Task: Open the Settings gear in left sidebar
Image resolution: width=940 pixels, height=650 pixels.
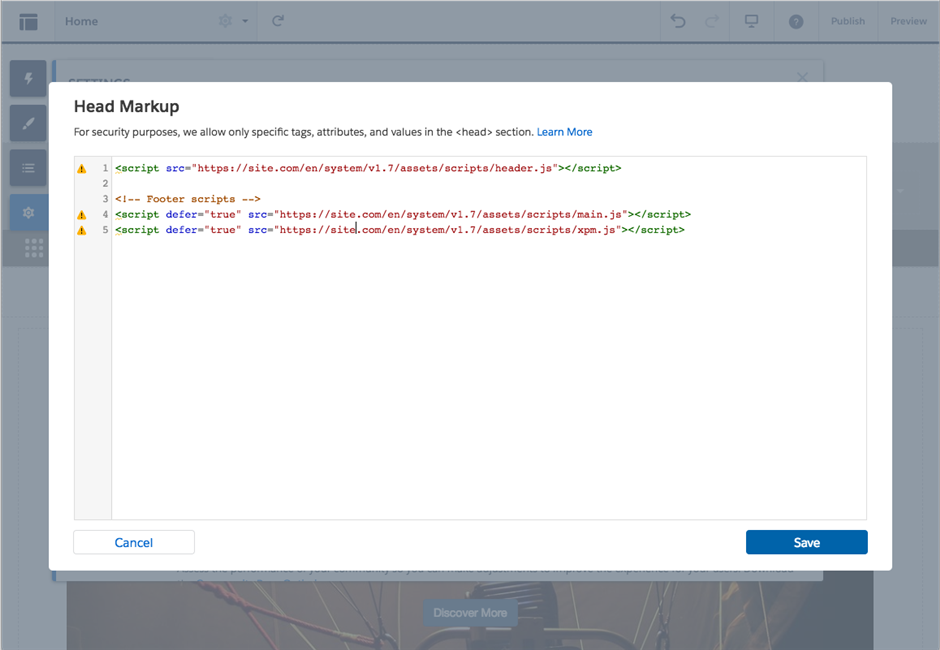Action: (x=28, y=212)
